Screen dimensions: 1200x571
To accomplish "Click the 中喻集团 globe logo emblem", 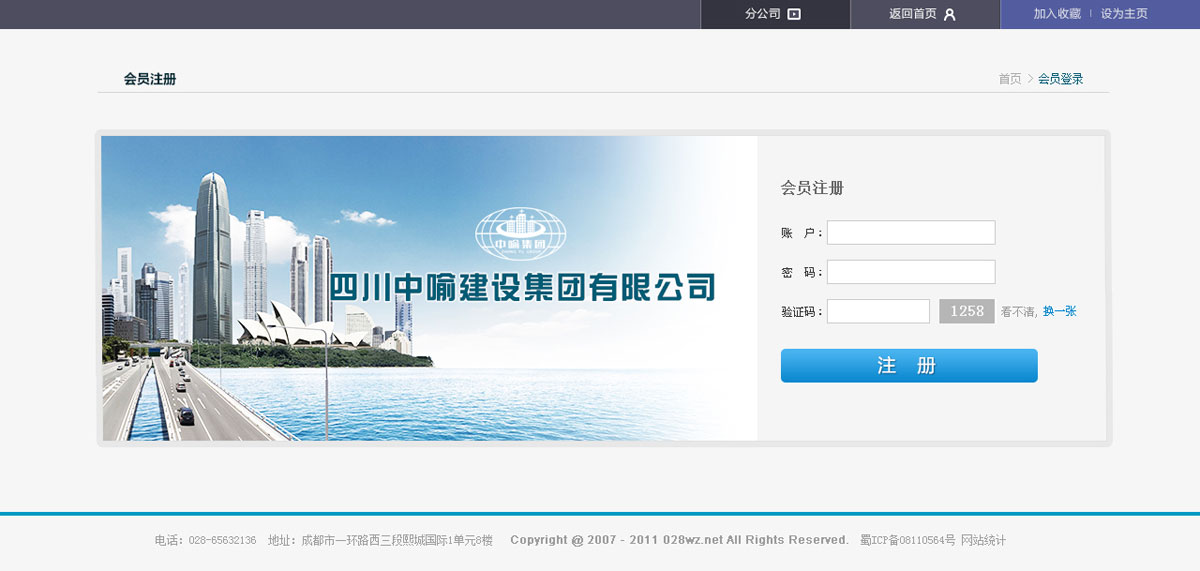I will [520, 233].
